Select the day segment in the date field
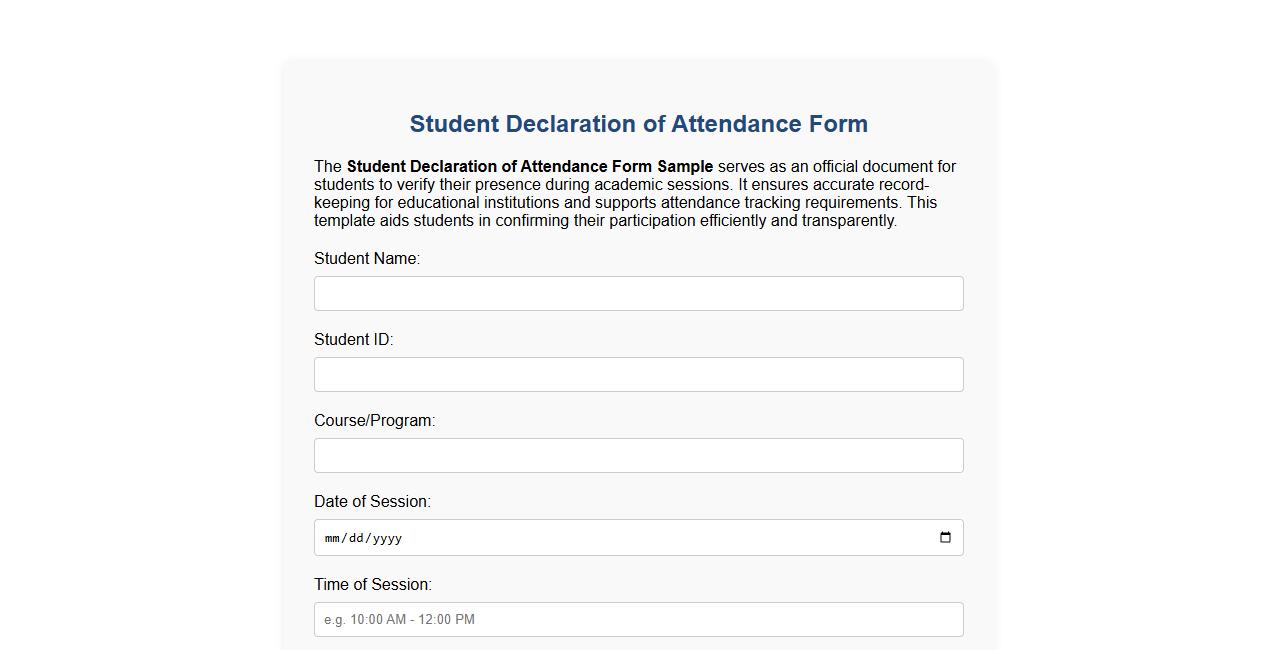This screenshot has width=1278, height=650. [358, 537]
